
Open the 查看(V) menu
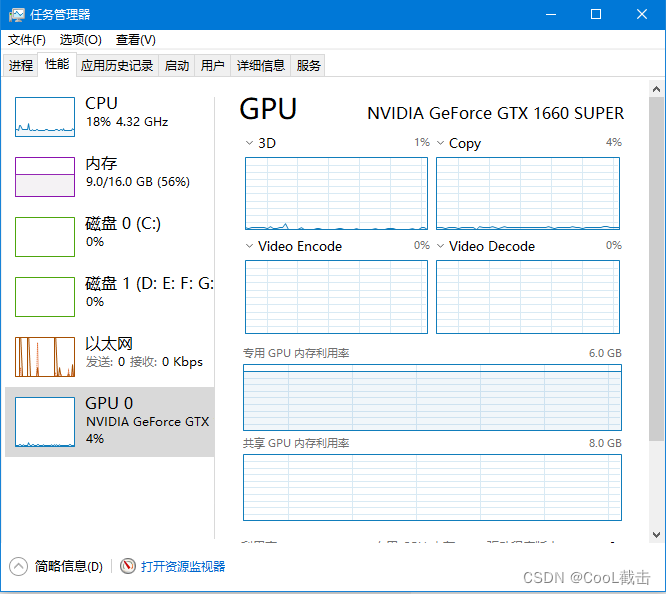click(x=136, y=40)
